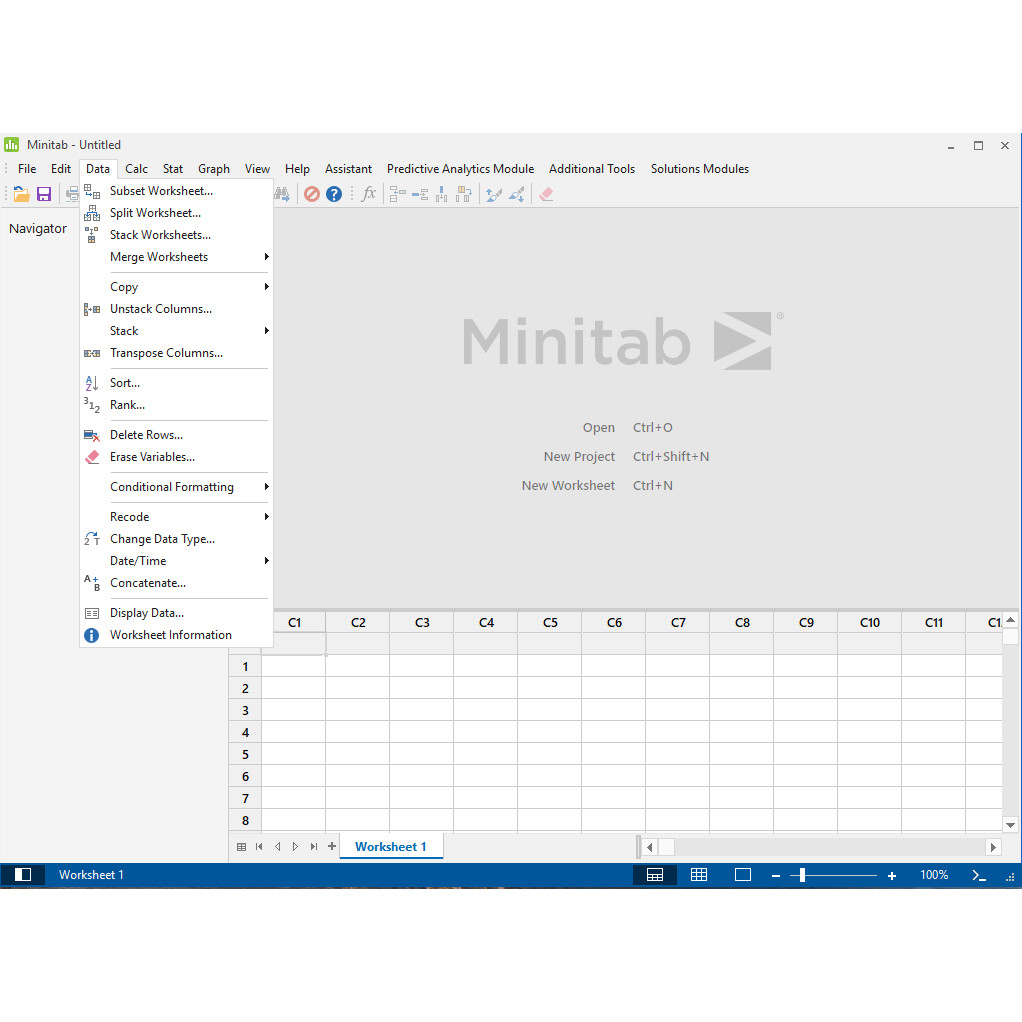This screenshot has width=1022, height=1022.
Task: Select the erase variables eraser icon
Action: click(x=546, y=194)
